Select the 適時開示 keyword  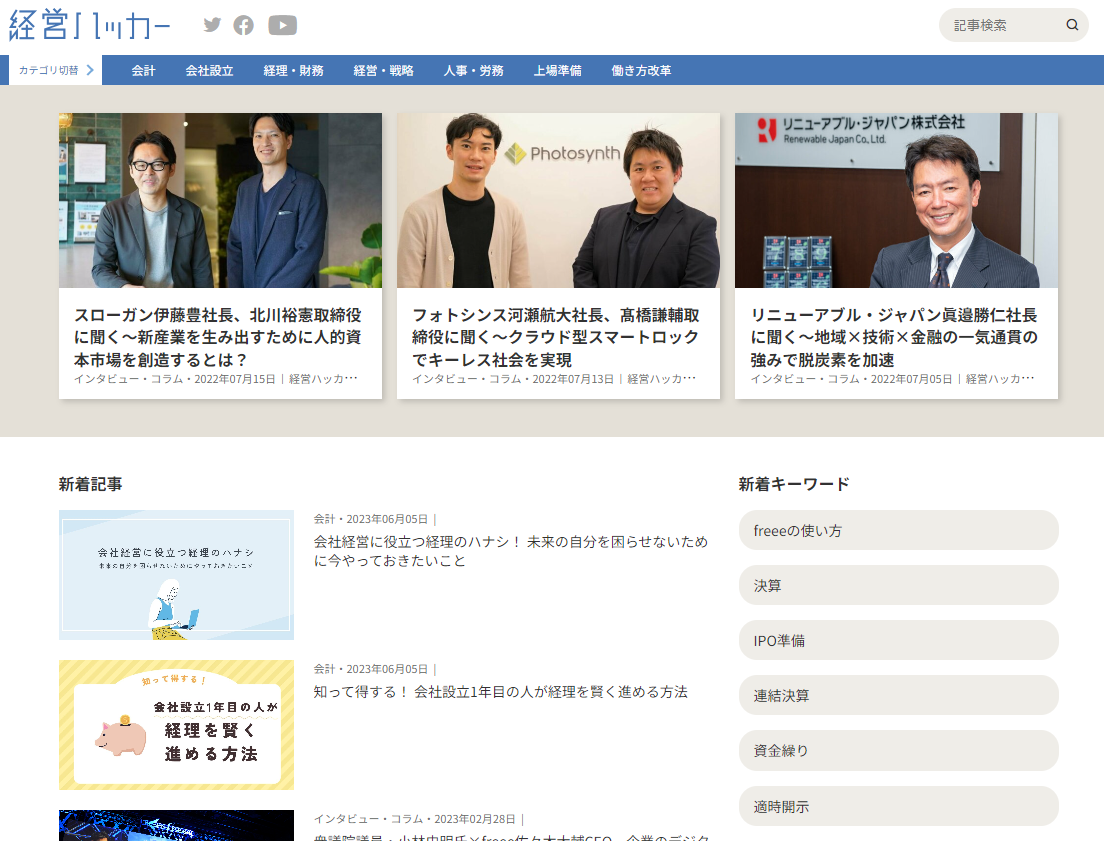pyautogui.click(x=898, y=806)
